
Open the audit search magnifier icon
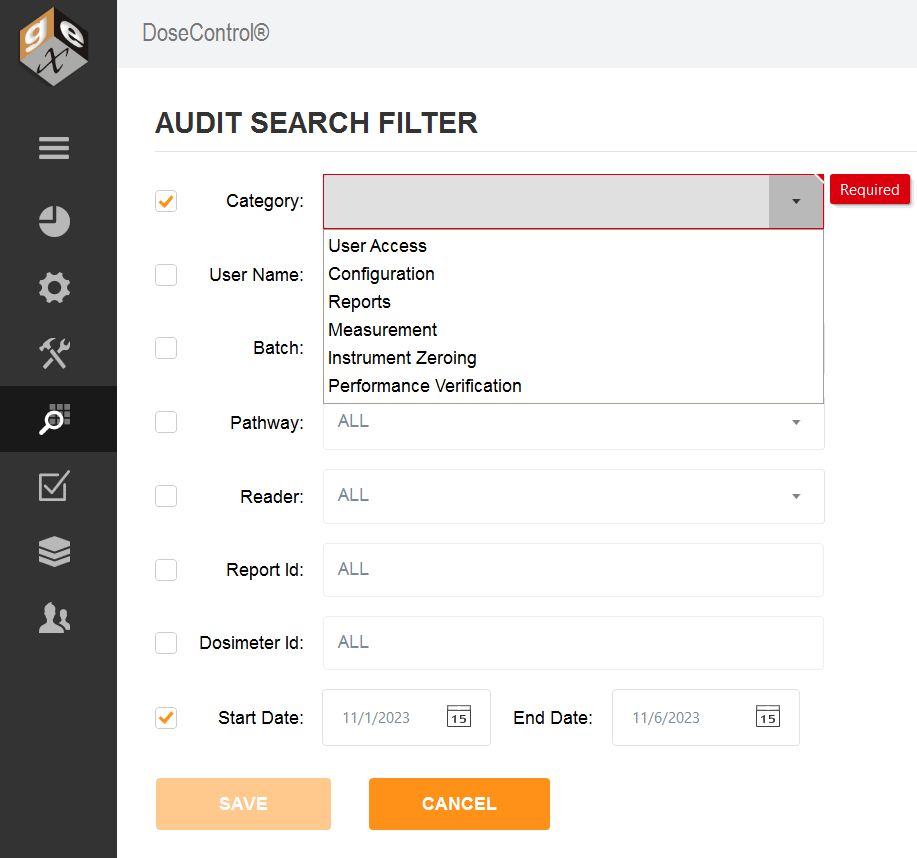tap(54, 419)
